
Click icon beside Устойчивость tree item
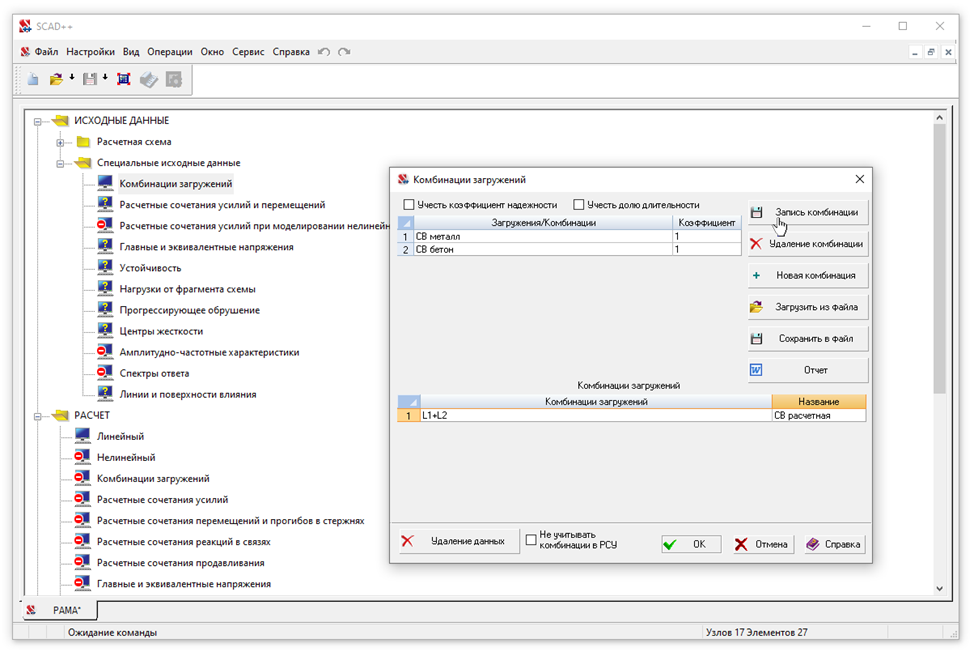point(105,267)
